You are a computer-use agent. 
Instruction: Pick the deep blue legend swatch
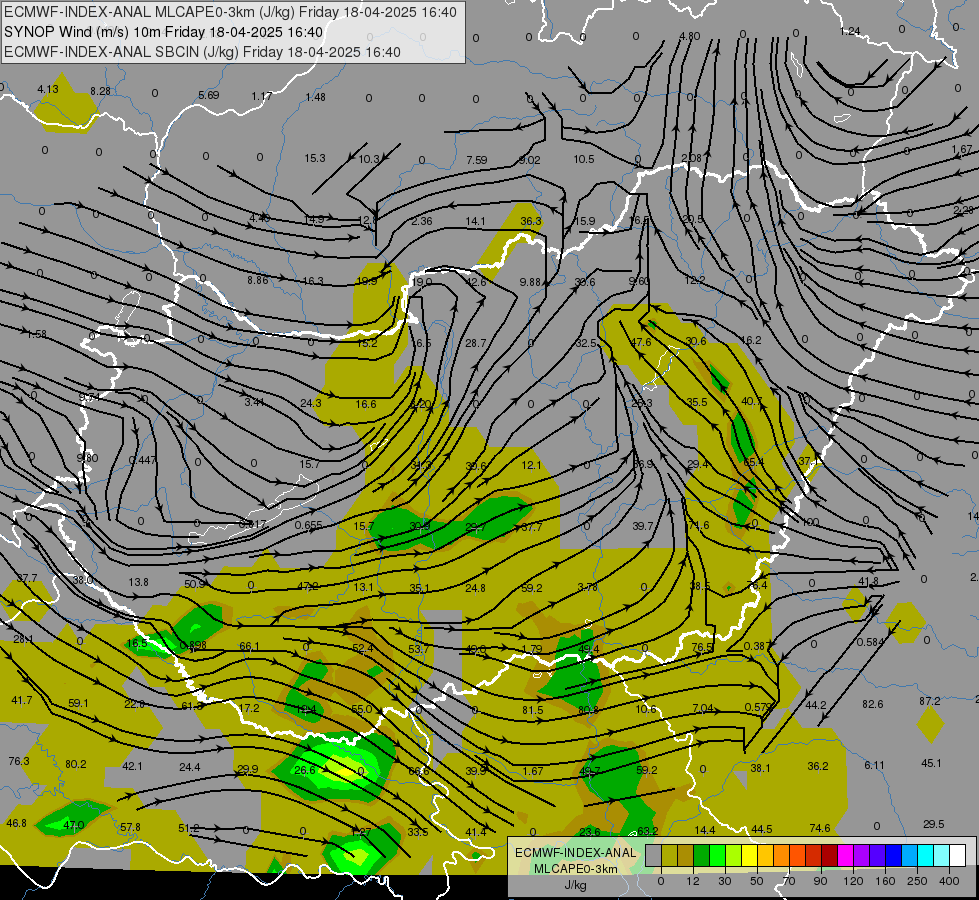click(x=894, y=856)
